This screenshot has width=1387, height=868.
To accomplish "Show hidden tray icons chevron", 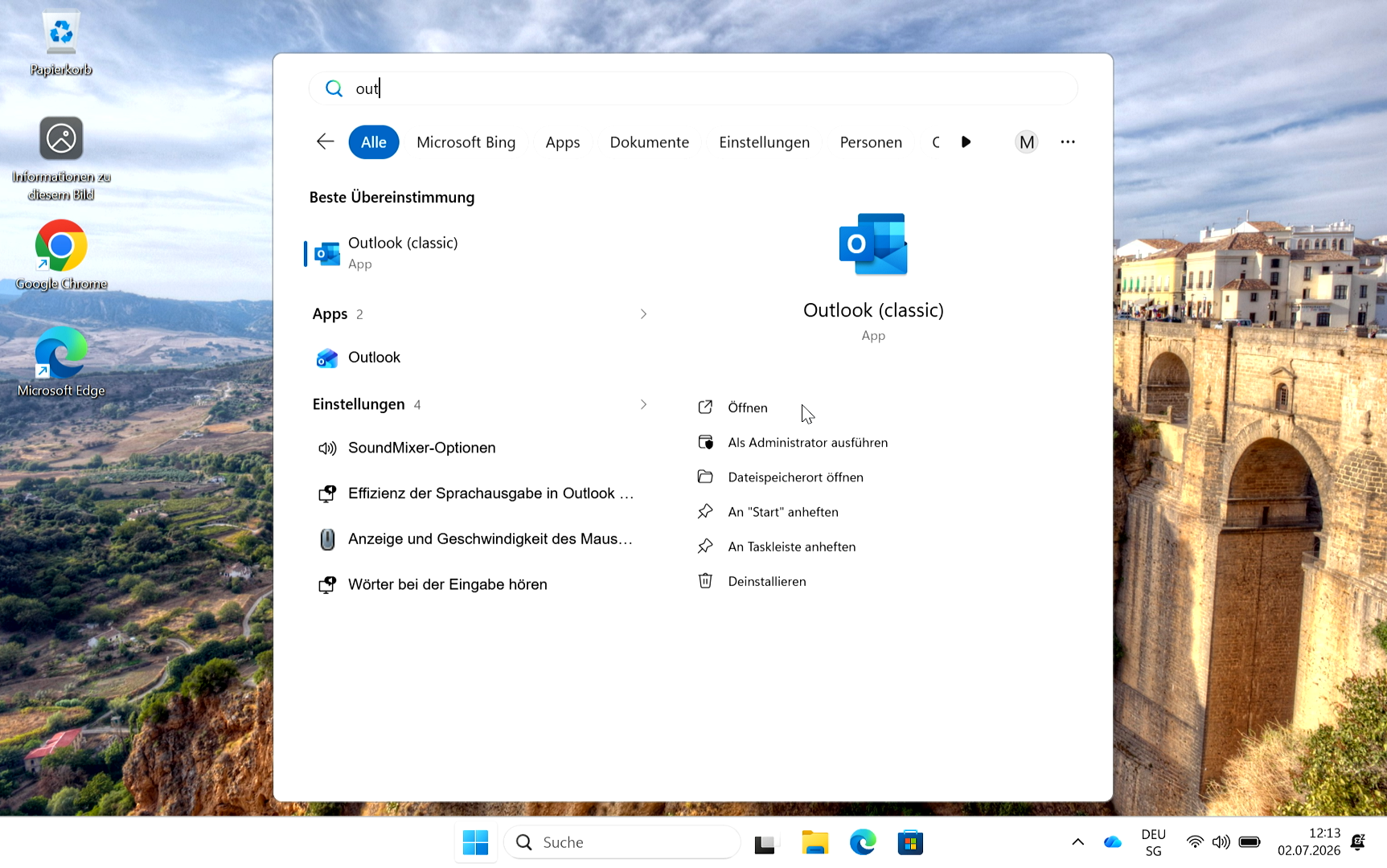I will pyautogui.click(x=1078, y=842).
